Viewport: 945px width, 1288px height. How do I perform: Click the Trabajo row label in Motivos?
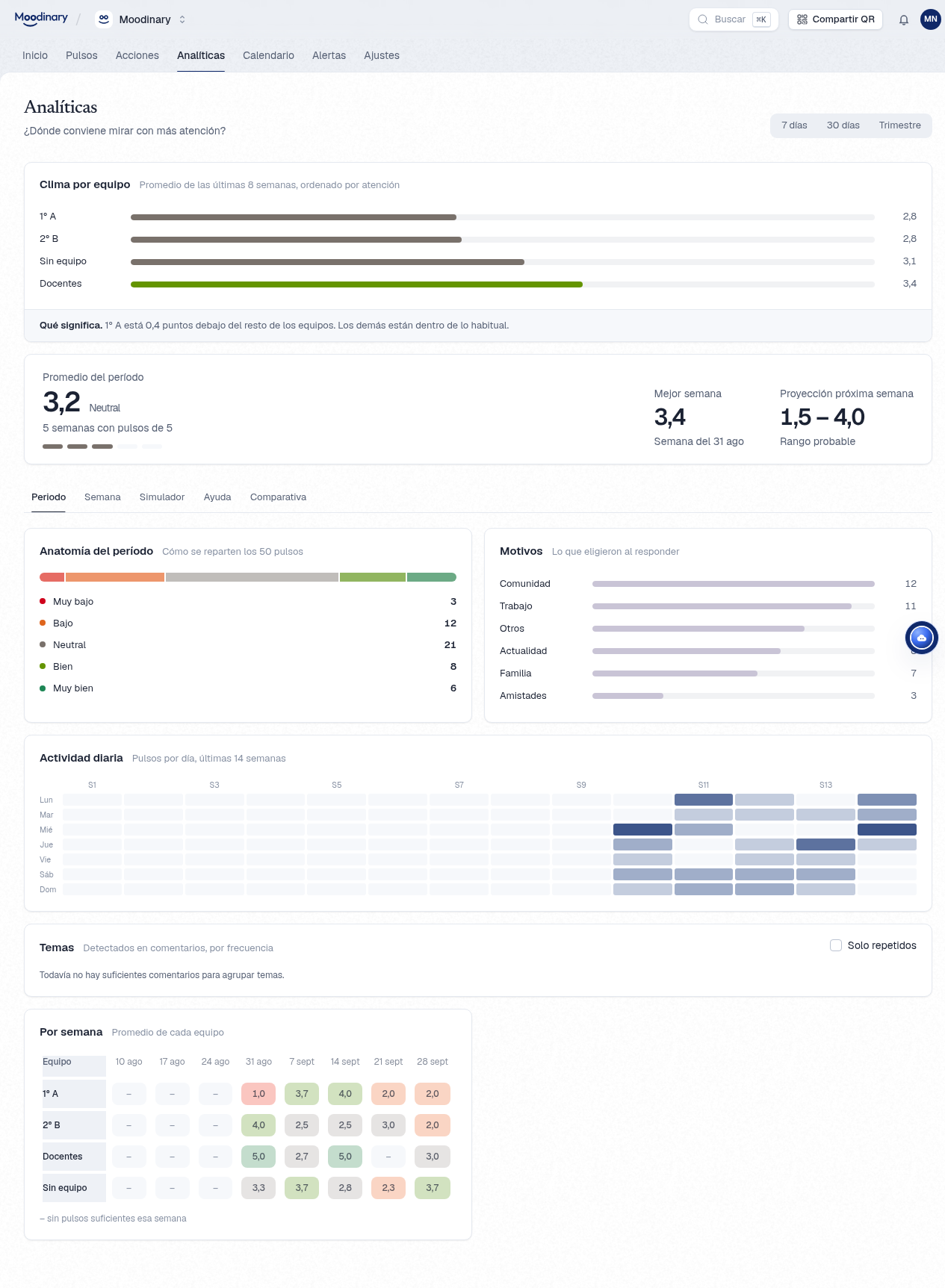pos(516,606)
